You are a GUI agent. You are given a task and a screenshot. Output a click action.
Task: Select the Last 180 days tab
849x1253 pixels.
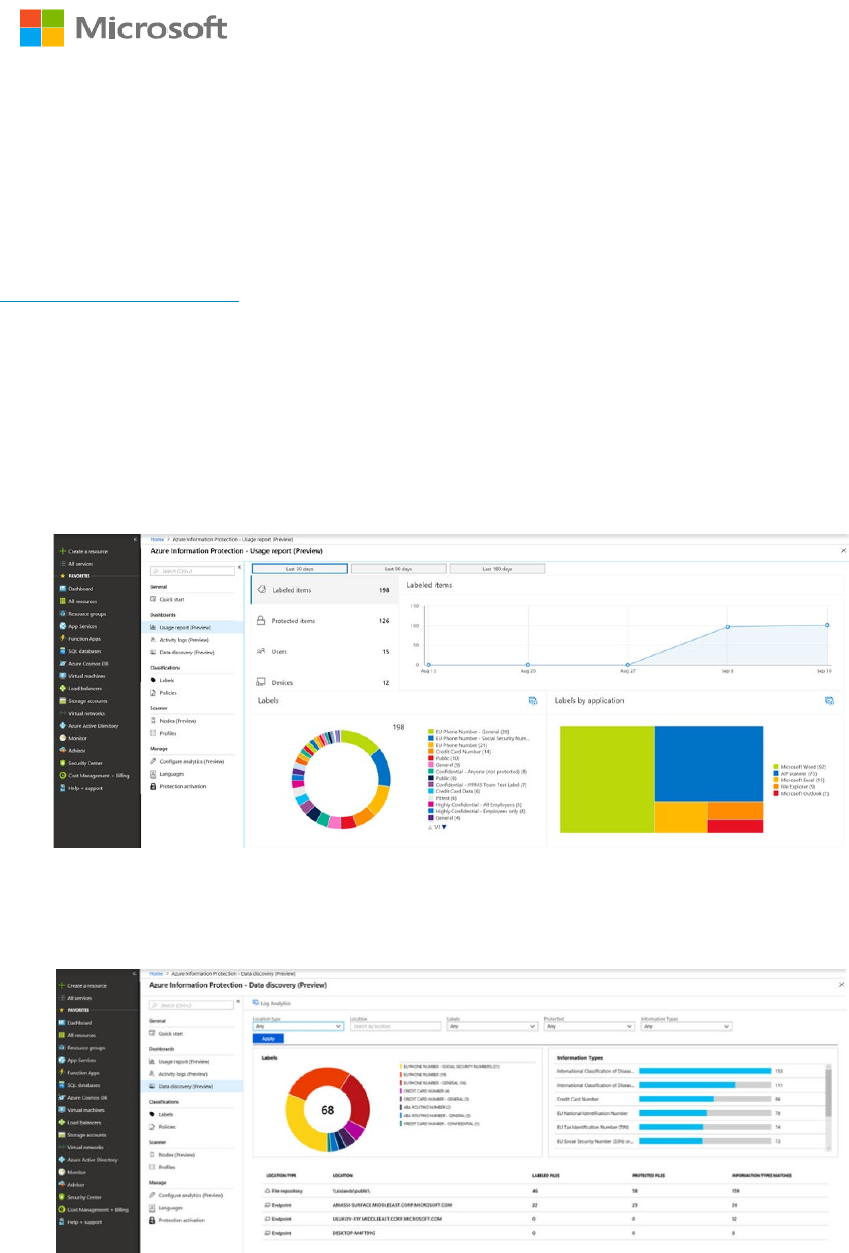point(497,568)
